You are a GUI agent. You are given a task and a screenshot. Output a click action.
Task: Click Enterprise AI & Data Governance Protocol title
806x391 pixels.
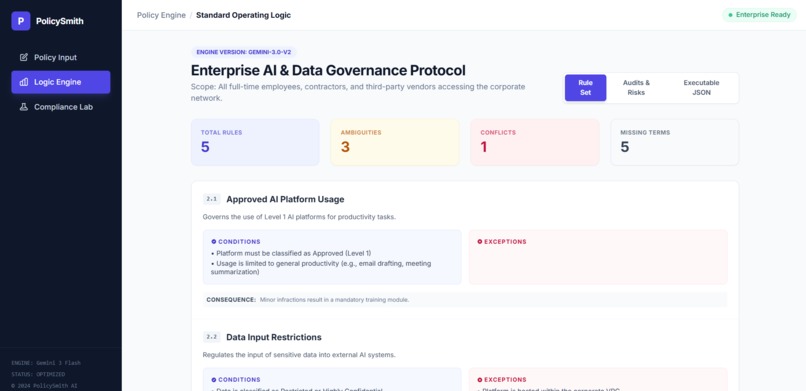(328, 70)
